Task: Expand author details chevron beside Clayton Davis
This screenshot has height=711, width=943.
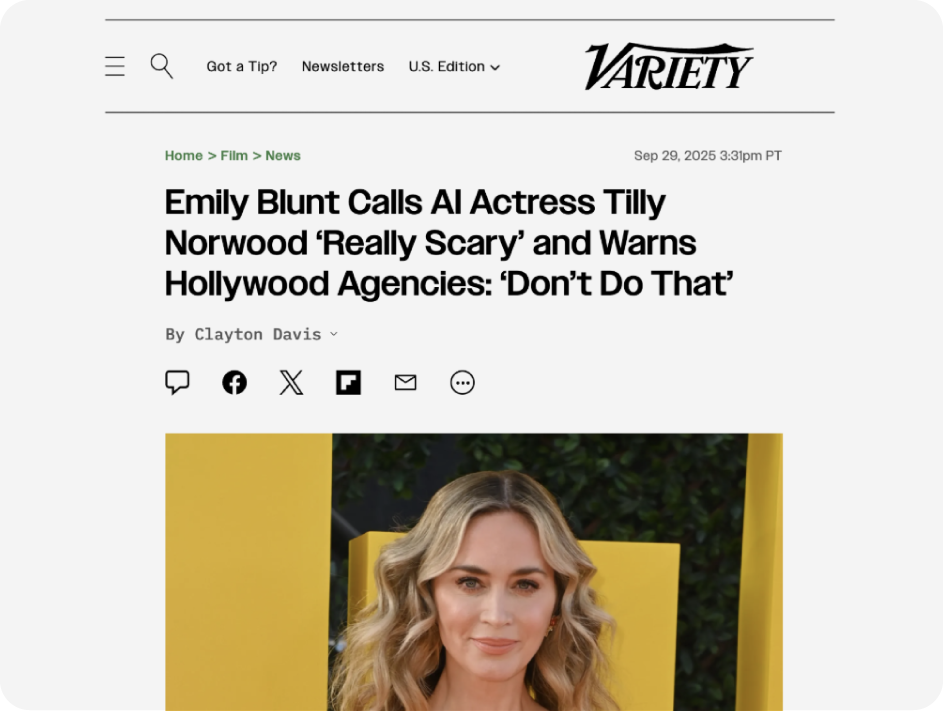Action: point(334,334)
